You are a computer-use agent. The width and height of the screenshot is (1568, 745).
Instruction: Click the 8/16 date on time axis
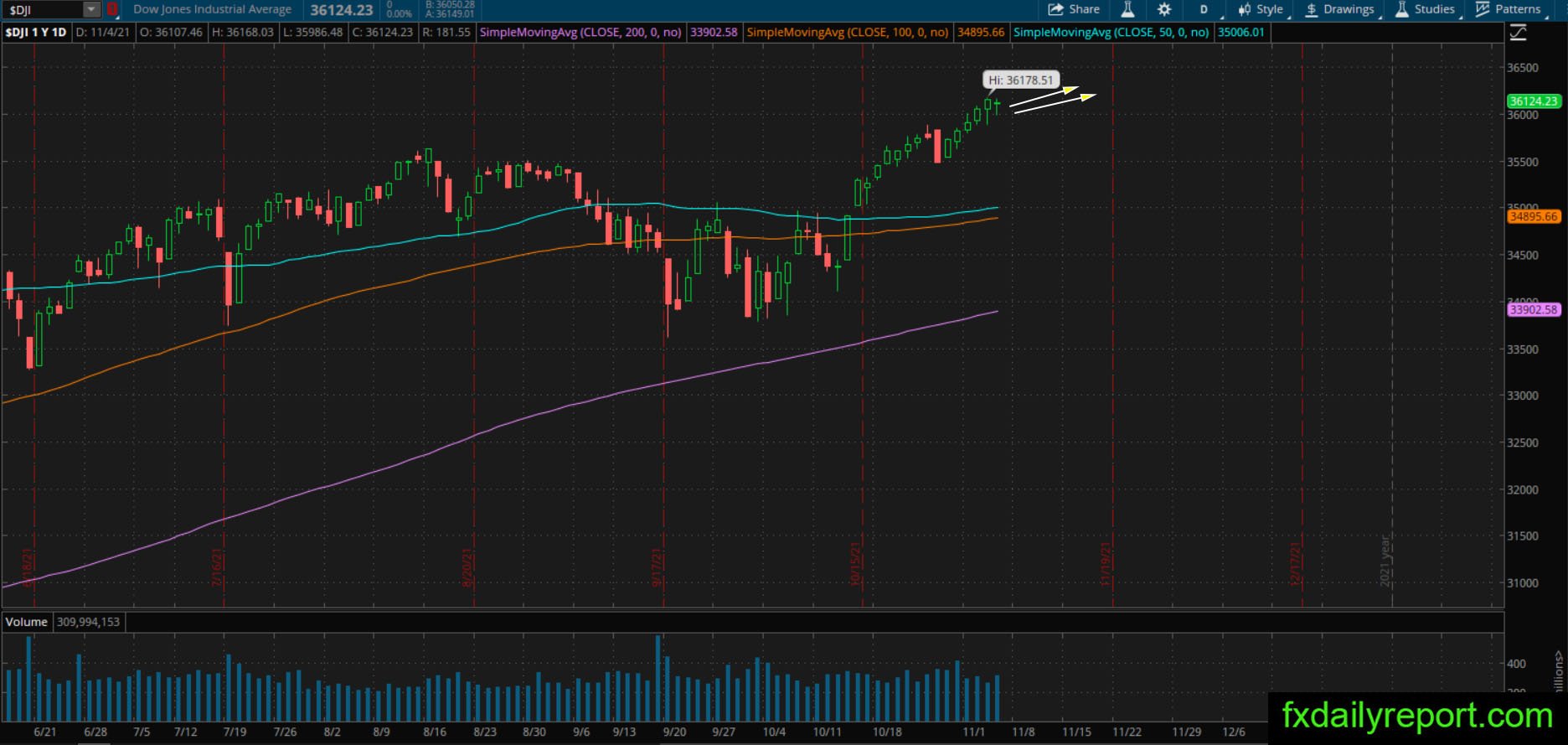(x=435, y=732)
